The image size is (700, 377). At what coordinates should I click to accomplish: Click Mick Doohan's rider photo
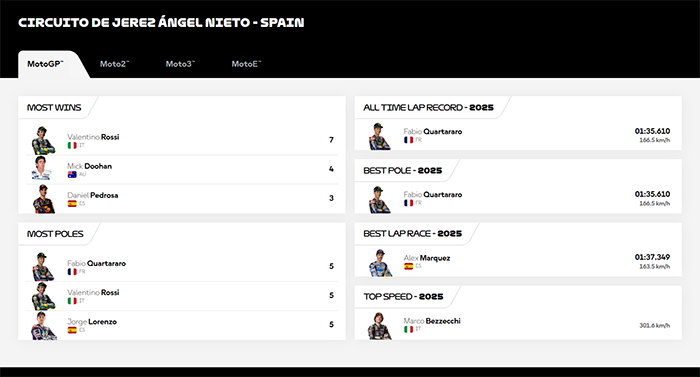[x=42, y=168]
